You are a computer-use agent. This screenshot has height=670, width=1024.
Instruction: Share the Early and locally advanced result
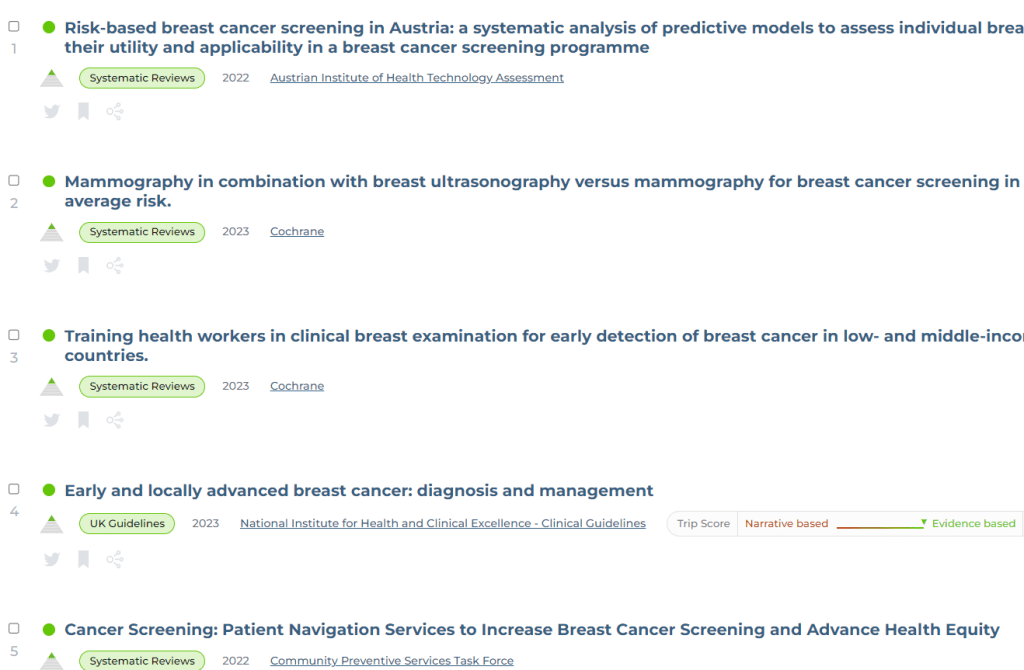click(x=115, y=559)
